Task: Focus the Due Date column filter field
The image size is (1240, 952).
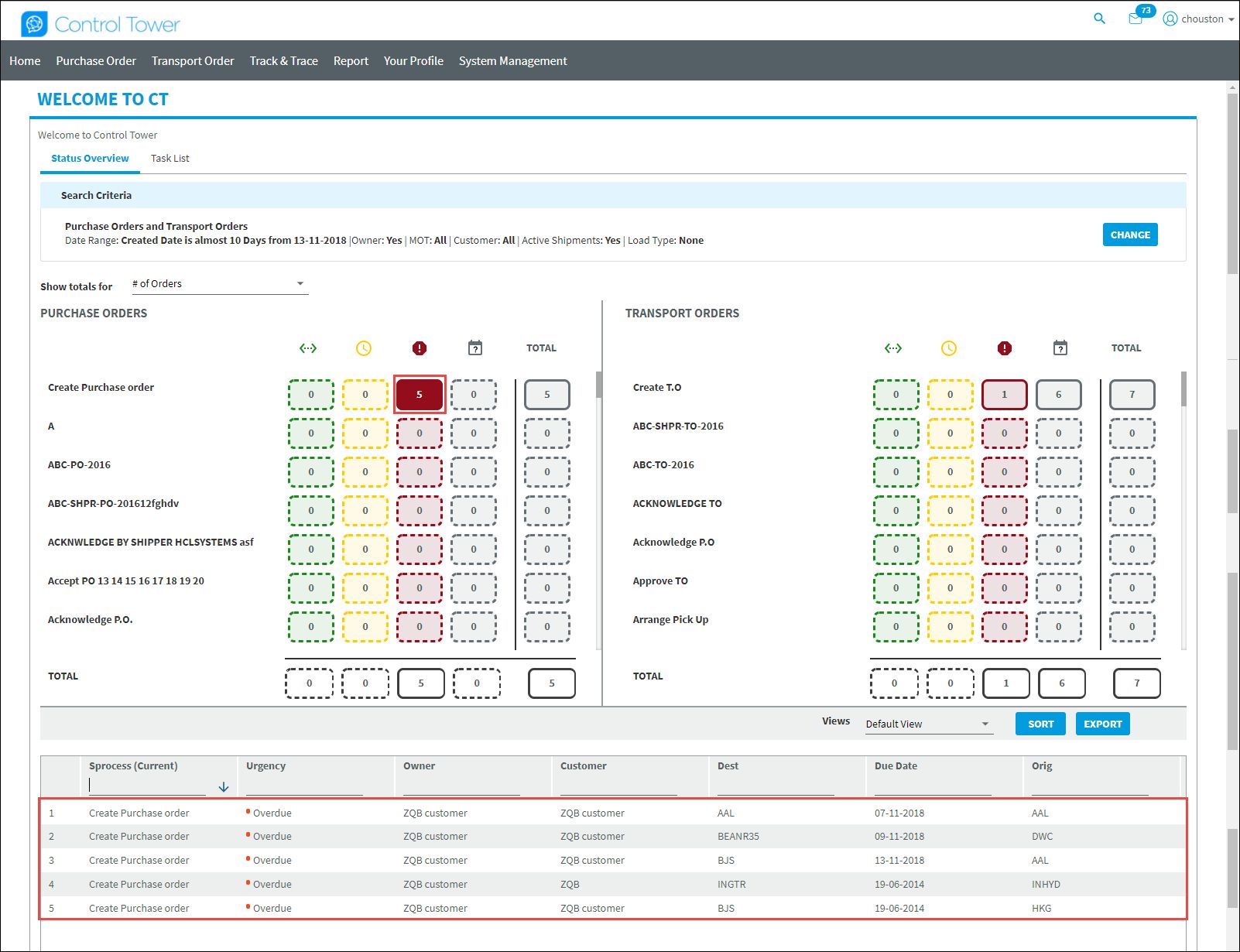Action: tap(933, 786)
